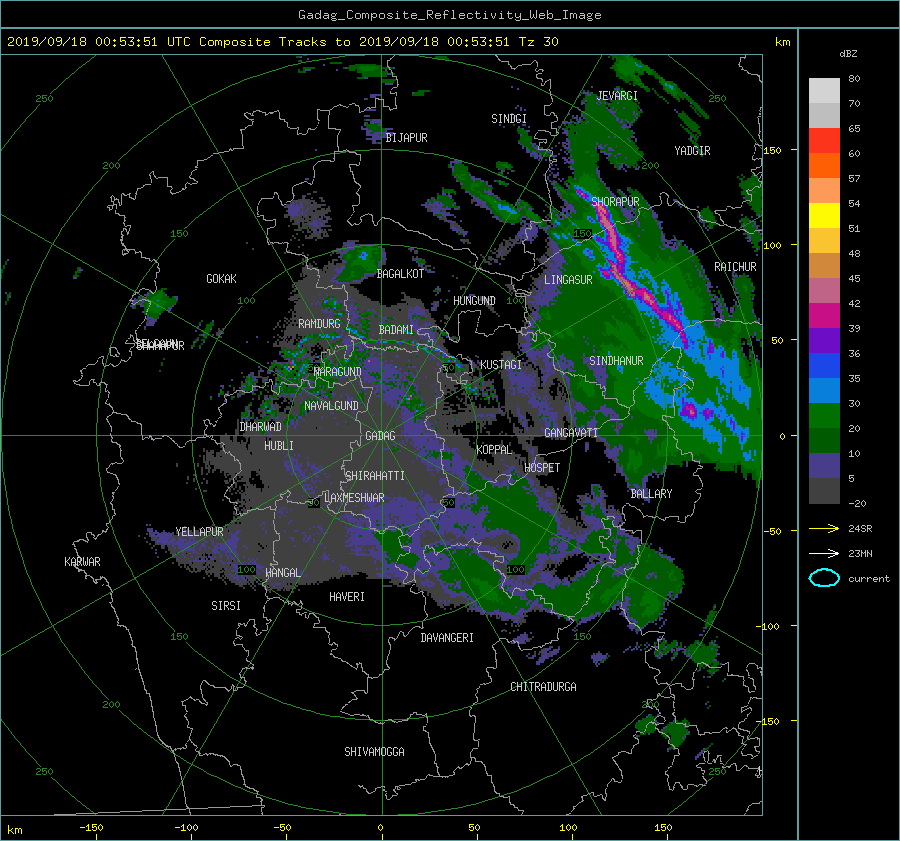Click the 'CHITRADURGA' city label
The width and height of the screenshot is (900, 841).
[x=544, y=687]
